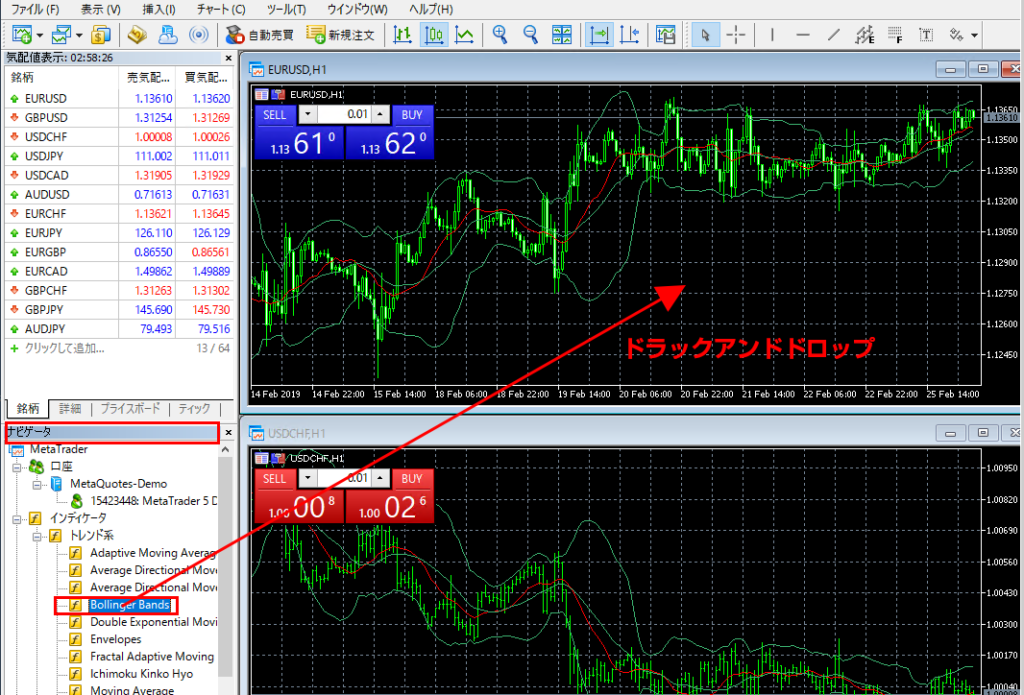Toggle the chart shift button
The width and height of the screenshot is (1024, 695).
pyautogui.click(x=629, y=35)
